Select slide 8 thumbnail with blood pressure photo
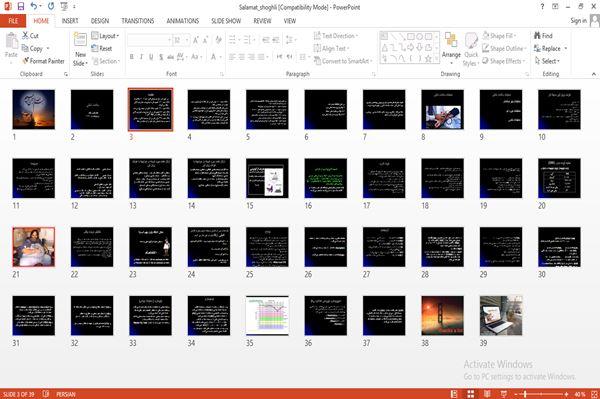The image size is (600, 399). click(x=442, y=109)
